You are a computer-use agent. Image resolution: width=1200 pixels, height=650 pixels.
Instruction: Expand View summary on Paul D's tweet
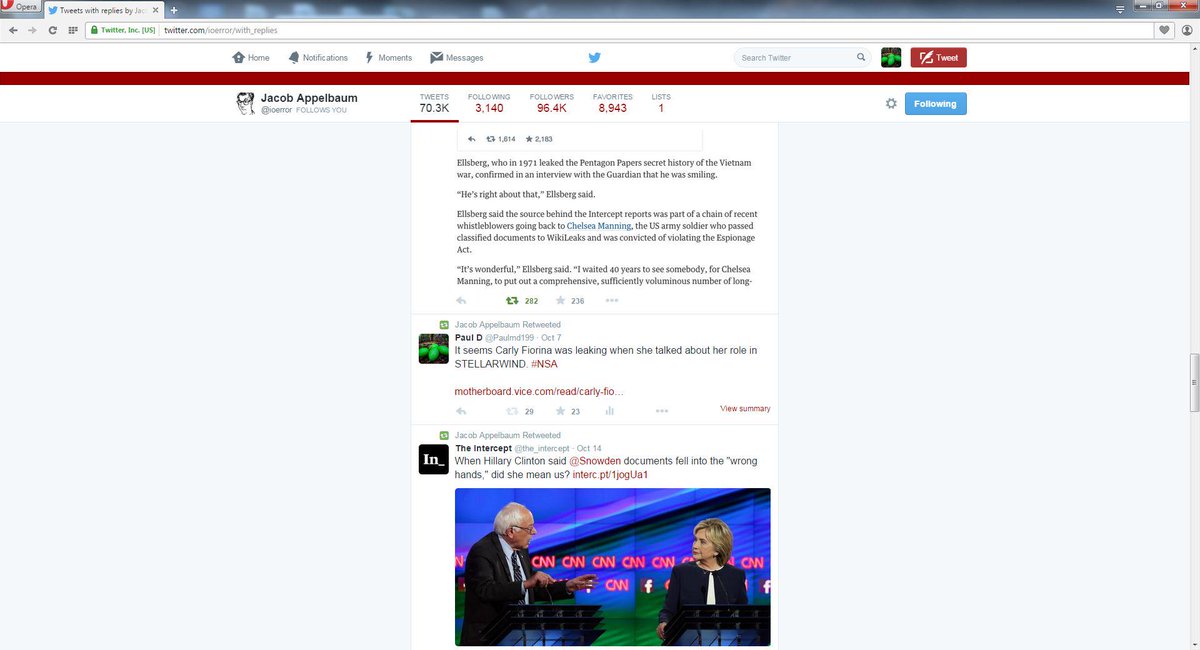click(x=745, y=408)
